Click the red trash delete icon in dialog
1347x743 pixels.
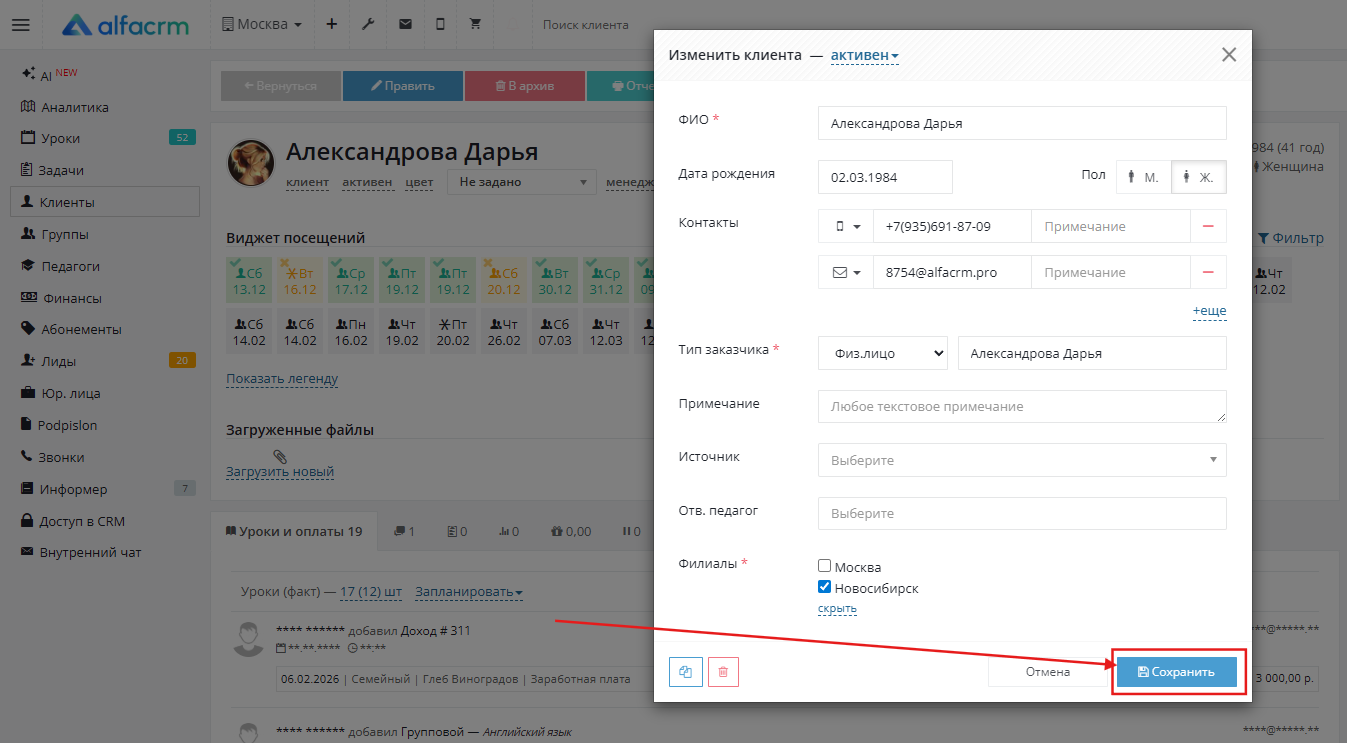tap(723, 672)
